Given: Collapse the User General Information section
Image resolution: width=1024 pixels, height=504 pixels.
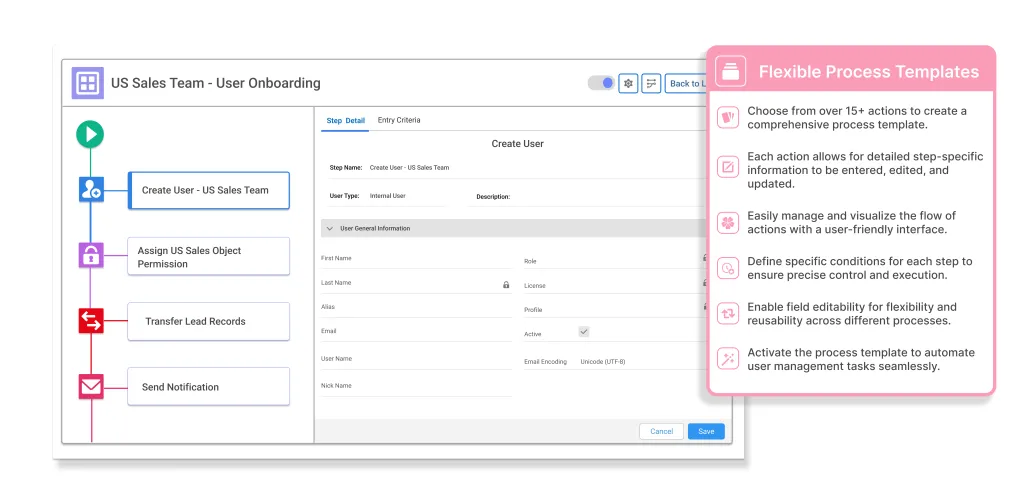Looking at the screenshot, I should (x=330, y=228).
